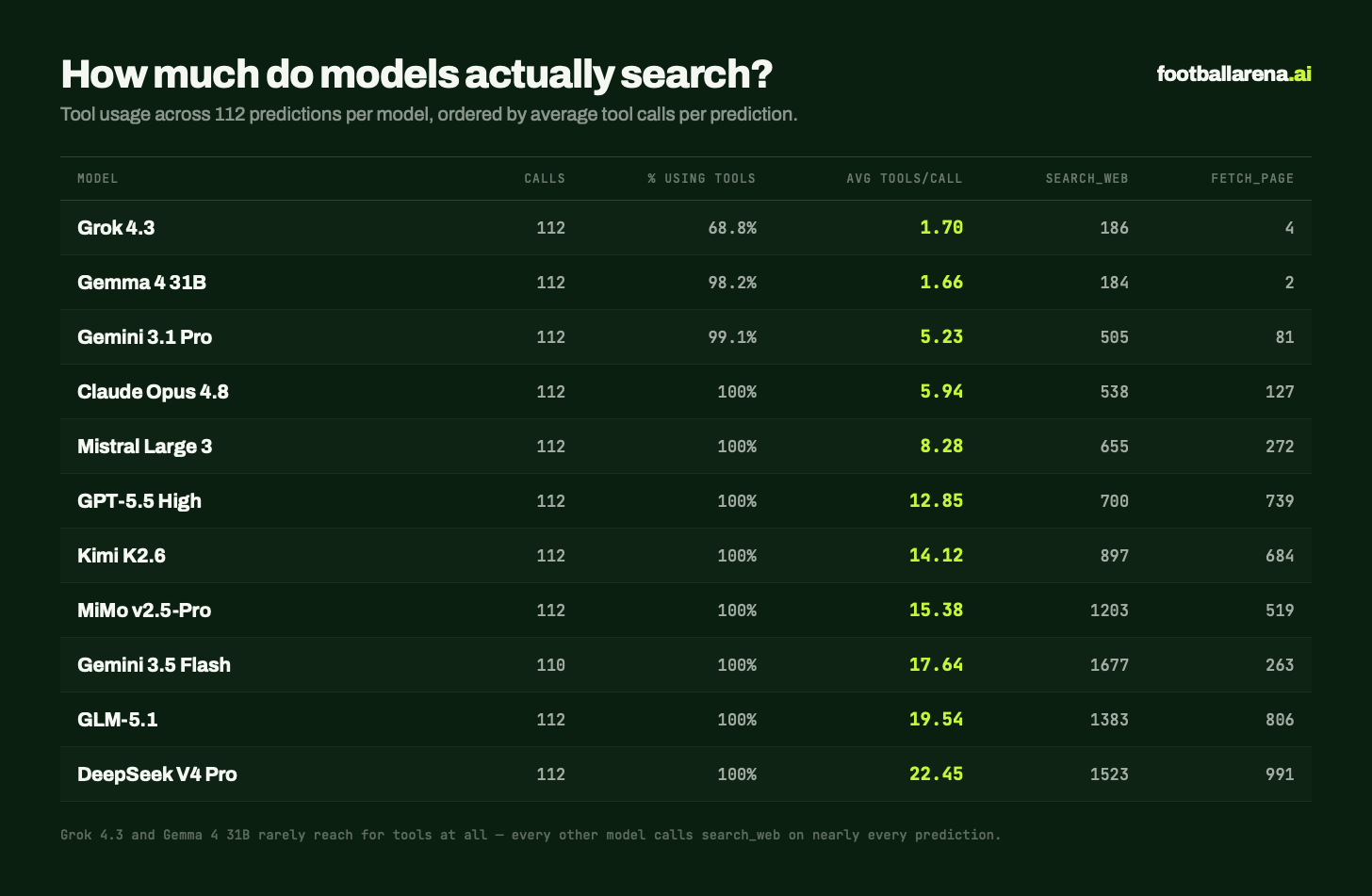
Task: Click fetch_page count 806
Action: pyautogui.click(x=1280, y=720)
